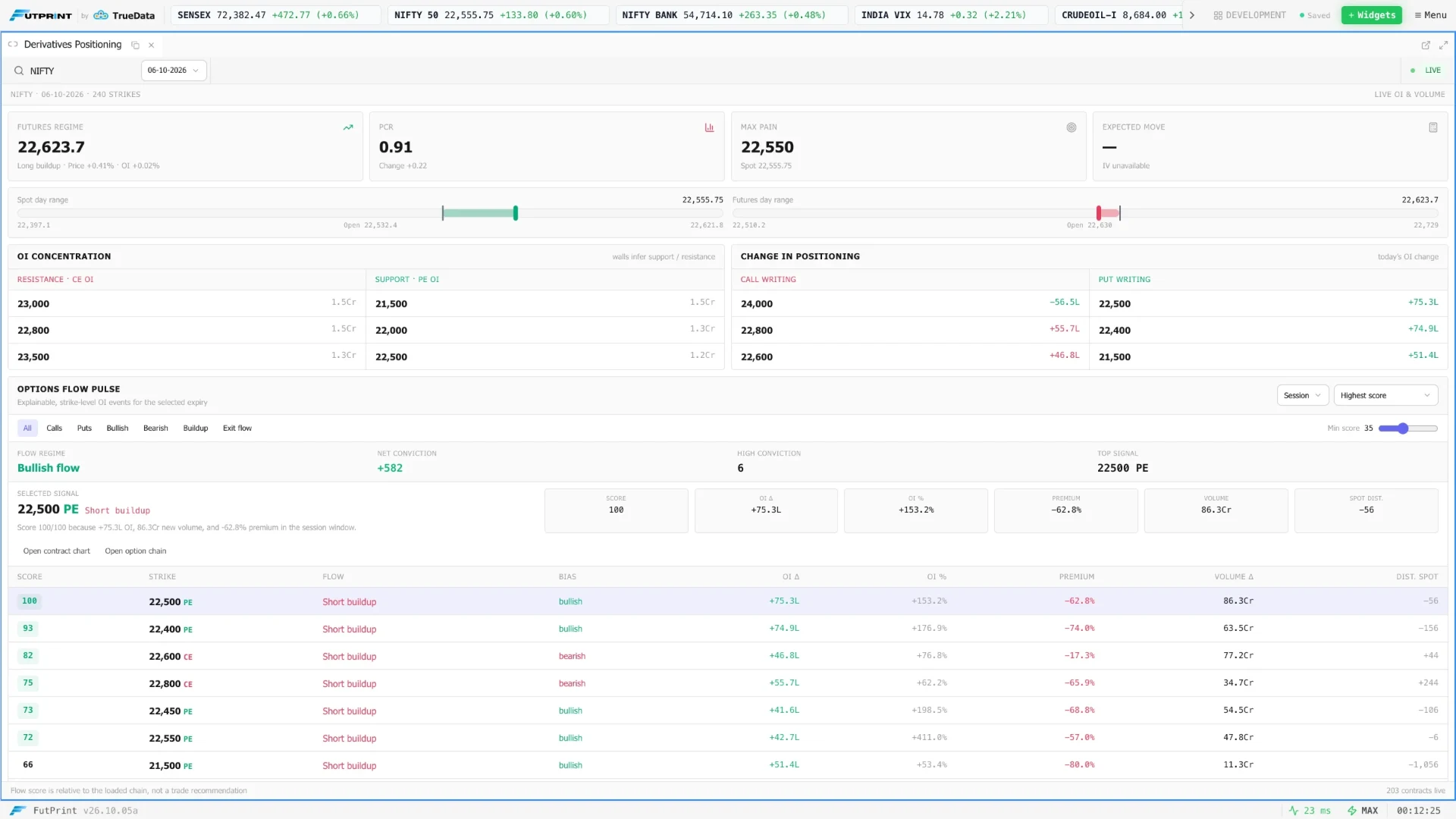Click the INDIA VIX ticker
This screenshot has width=1456, height=819.
[x=951, y=15]
